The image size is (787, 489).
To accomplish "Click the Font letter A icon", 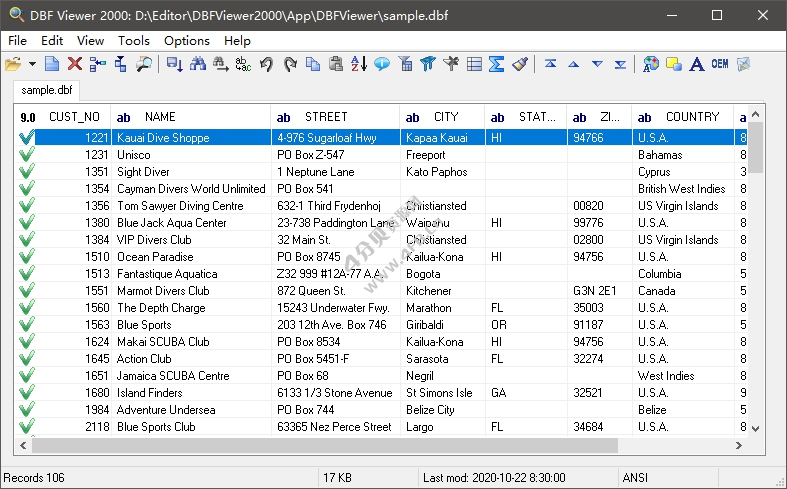I will [x=697, y=64].
